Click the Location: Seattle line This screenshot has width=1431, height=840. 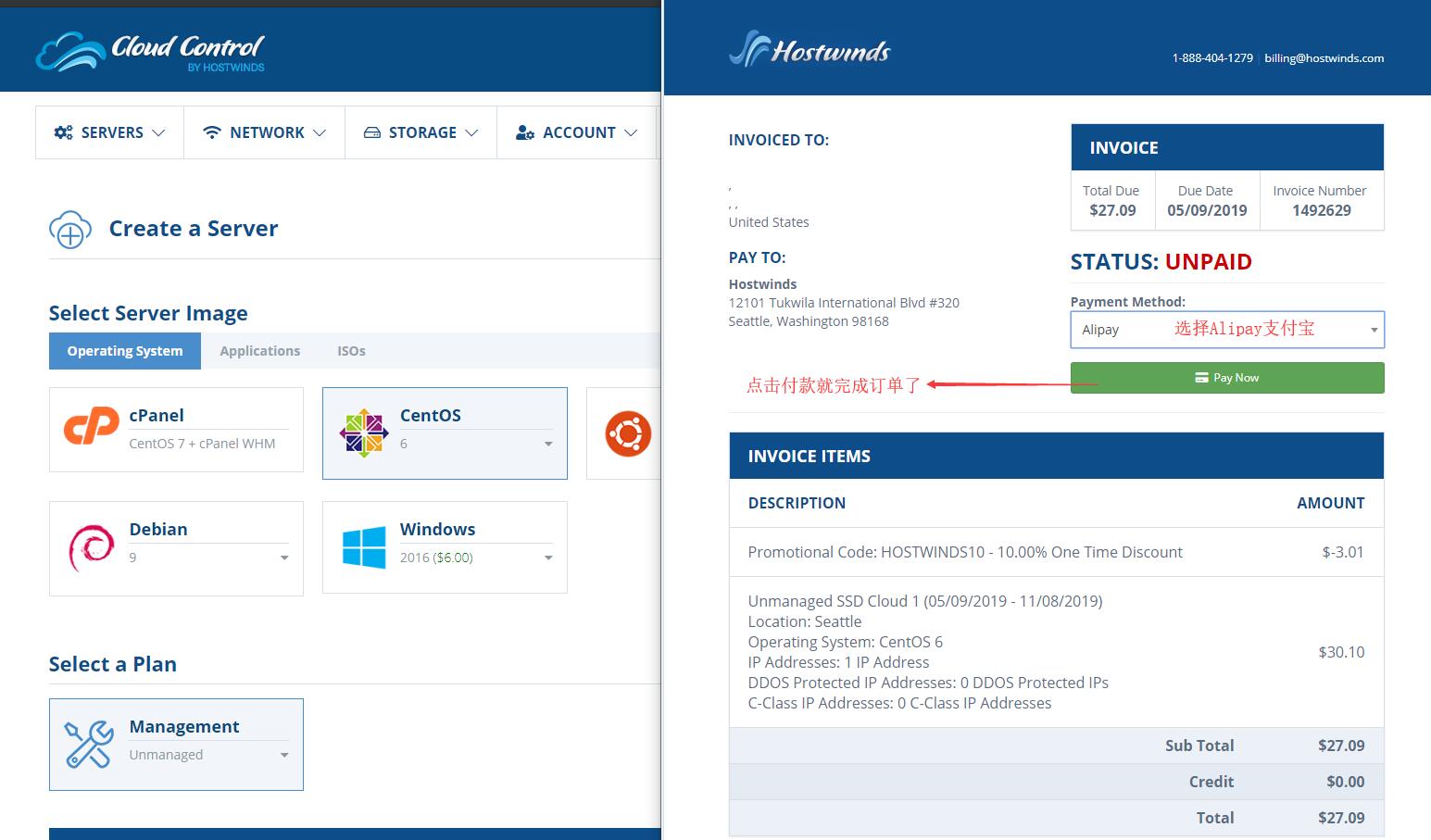pos(805,621)
